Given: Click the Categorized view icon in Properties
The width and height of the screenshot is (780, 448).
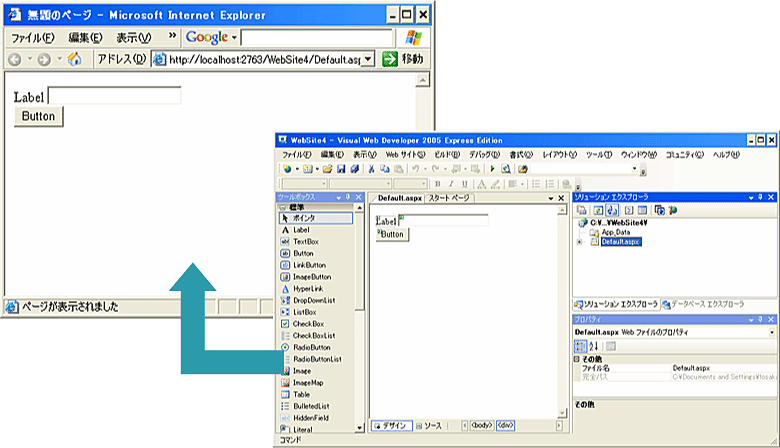Looking at the screenshot, I should point(581,346).
